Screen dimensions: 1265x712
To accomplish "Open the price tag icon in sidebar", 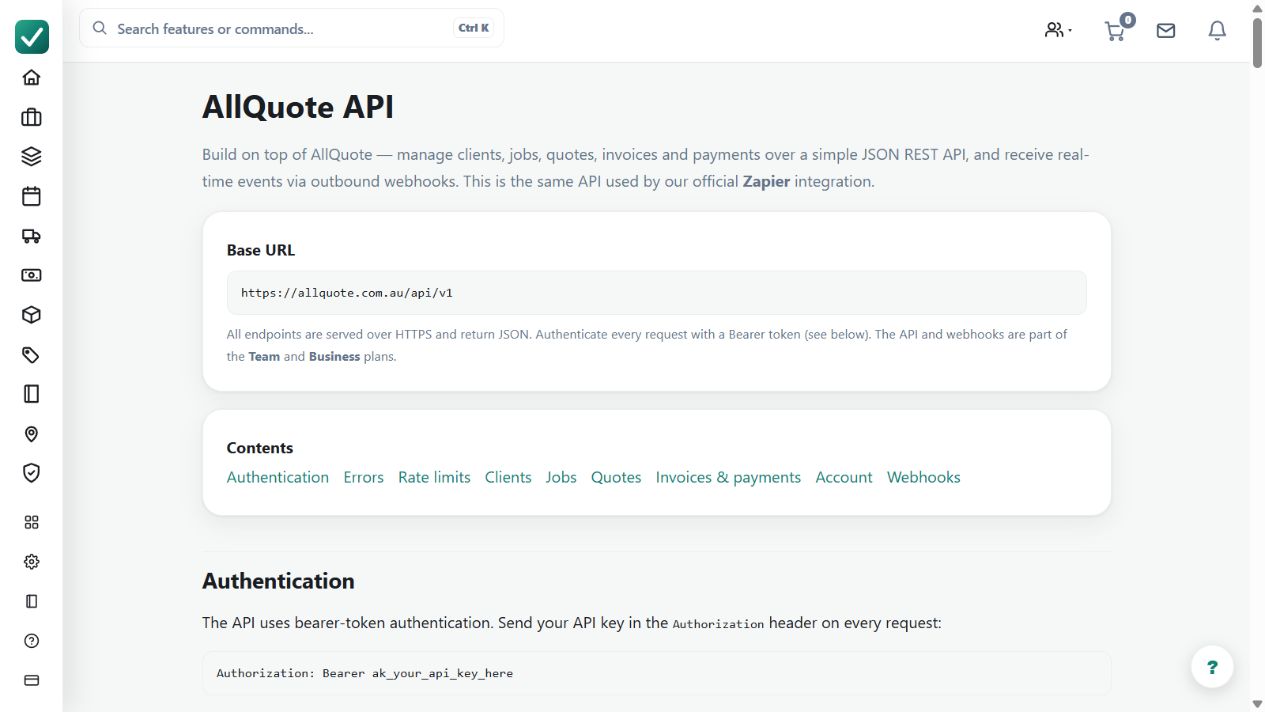I will pos(31,355).
